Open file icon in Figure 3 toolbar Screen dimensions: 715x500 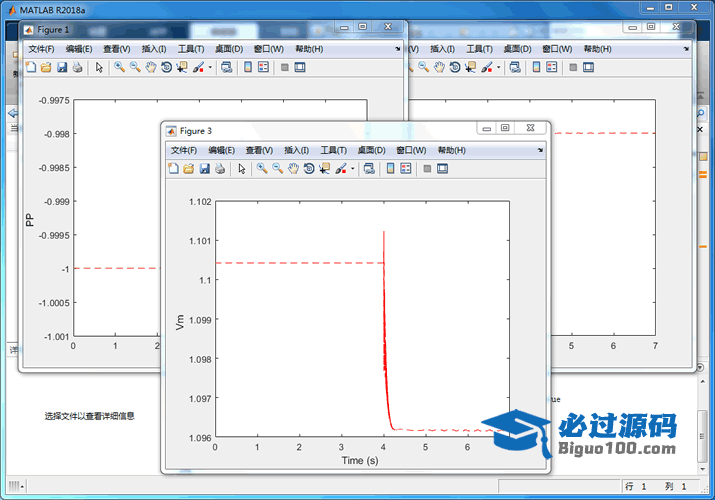(189, 169)
